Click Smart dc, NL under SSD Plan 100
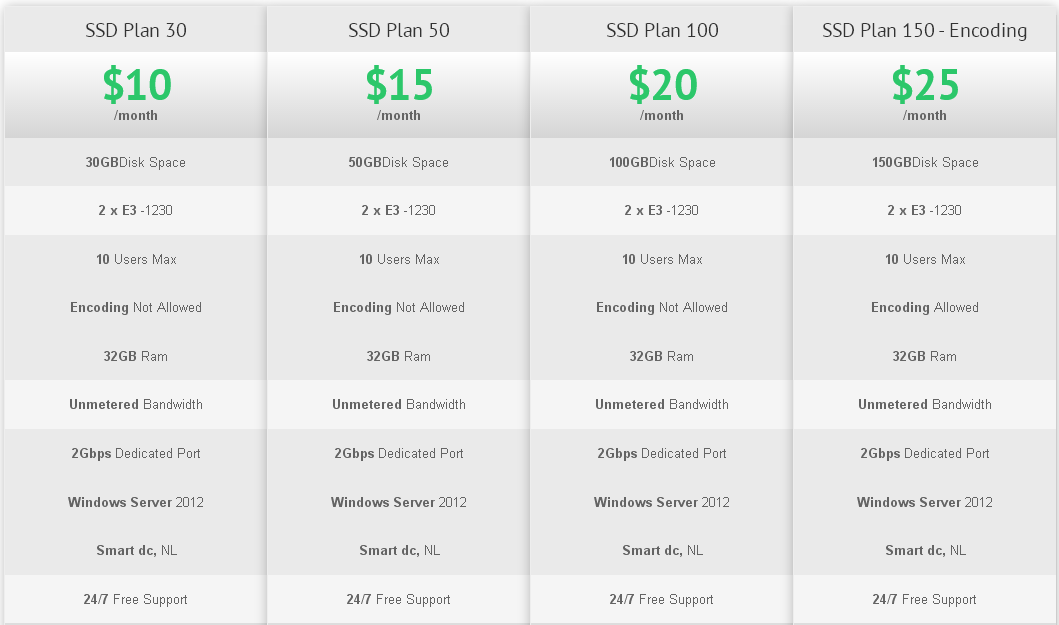 pos(662,550)
